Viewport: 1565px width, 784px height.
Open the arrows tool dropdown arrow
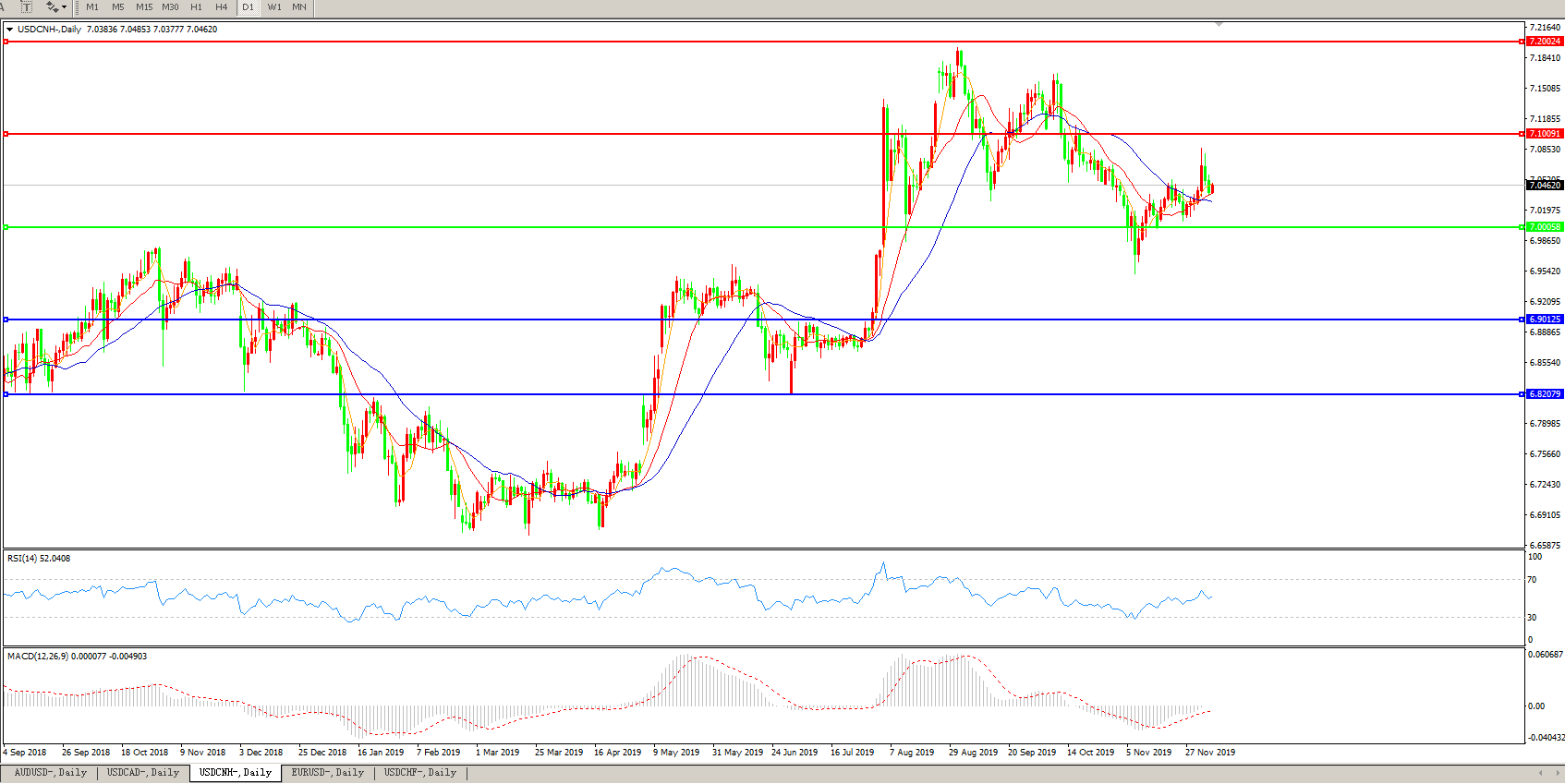[x=64, y=7]
